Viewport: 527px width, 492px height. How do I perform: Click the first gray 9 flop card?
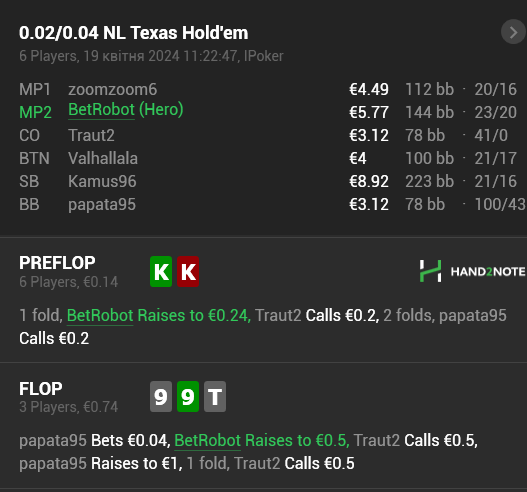coord(161,397)
